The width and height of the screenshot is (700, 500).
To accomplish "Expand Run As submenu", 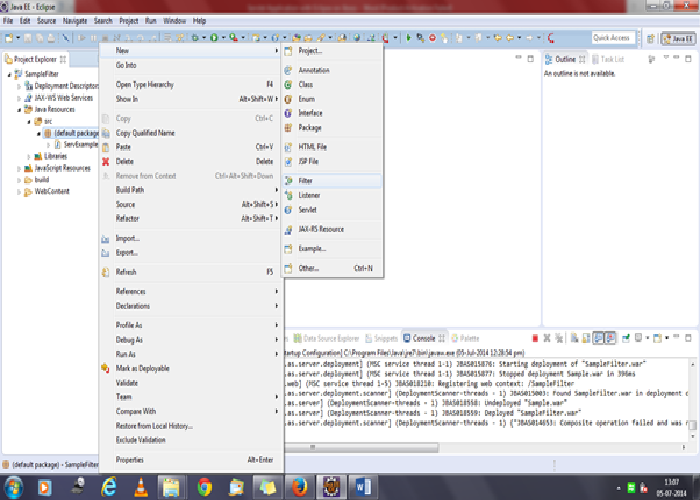I will [191, 354].
